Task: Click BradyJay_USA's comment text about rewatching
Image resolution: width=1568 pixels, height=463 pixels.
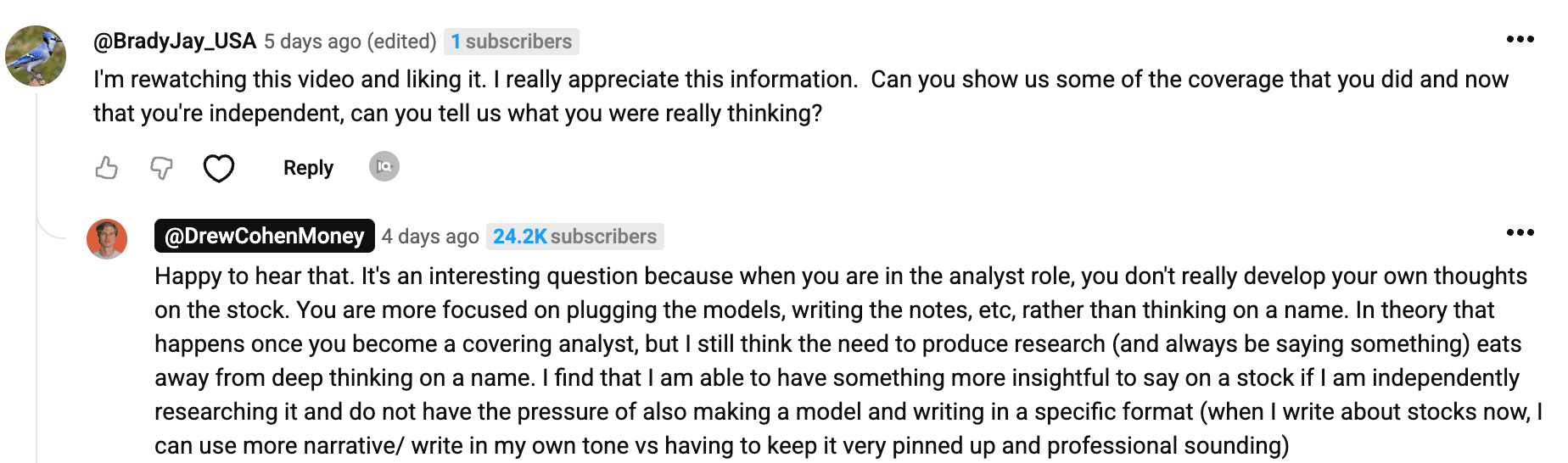Action: coord(801,96)
